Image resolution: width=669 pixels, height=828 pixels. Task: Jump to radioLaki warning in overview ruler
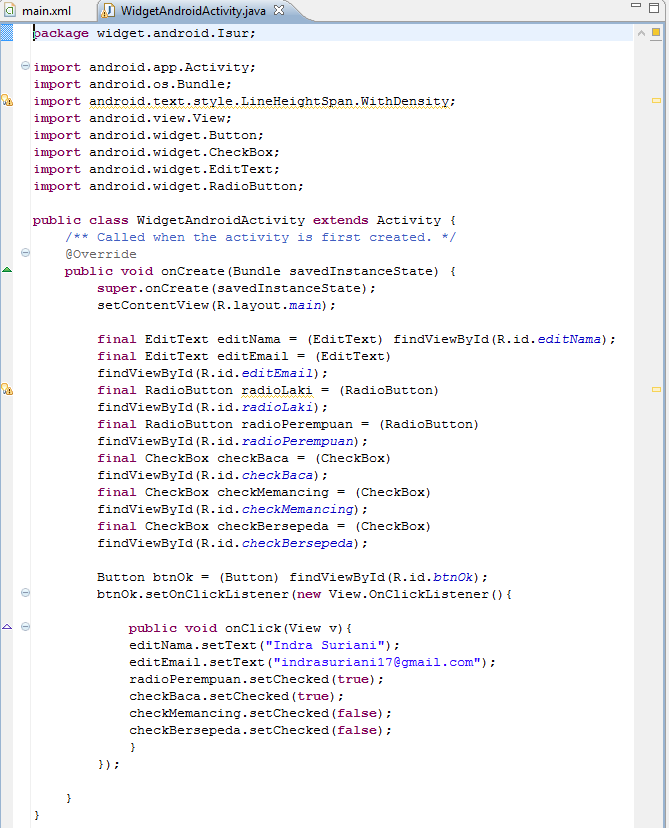pyautogui.click(x=656, y=390)
